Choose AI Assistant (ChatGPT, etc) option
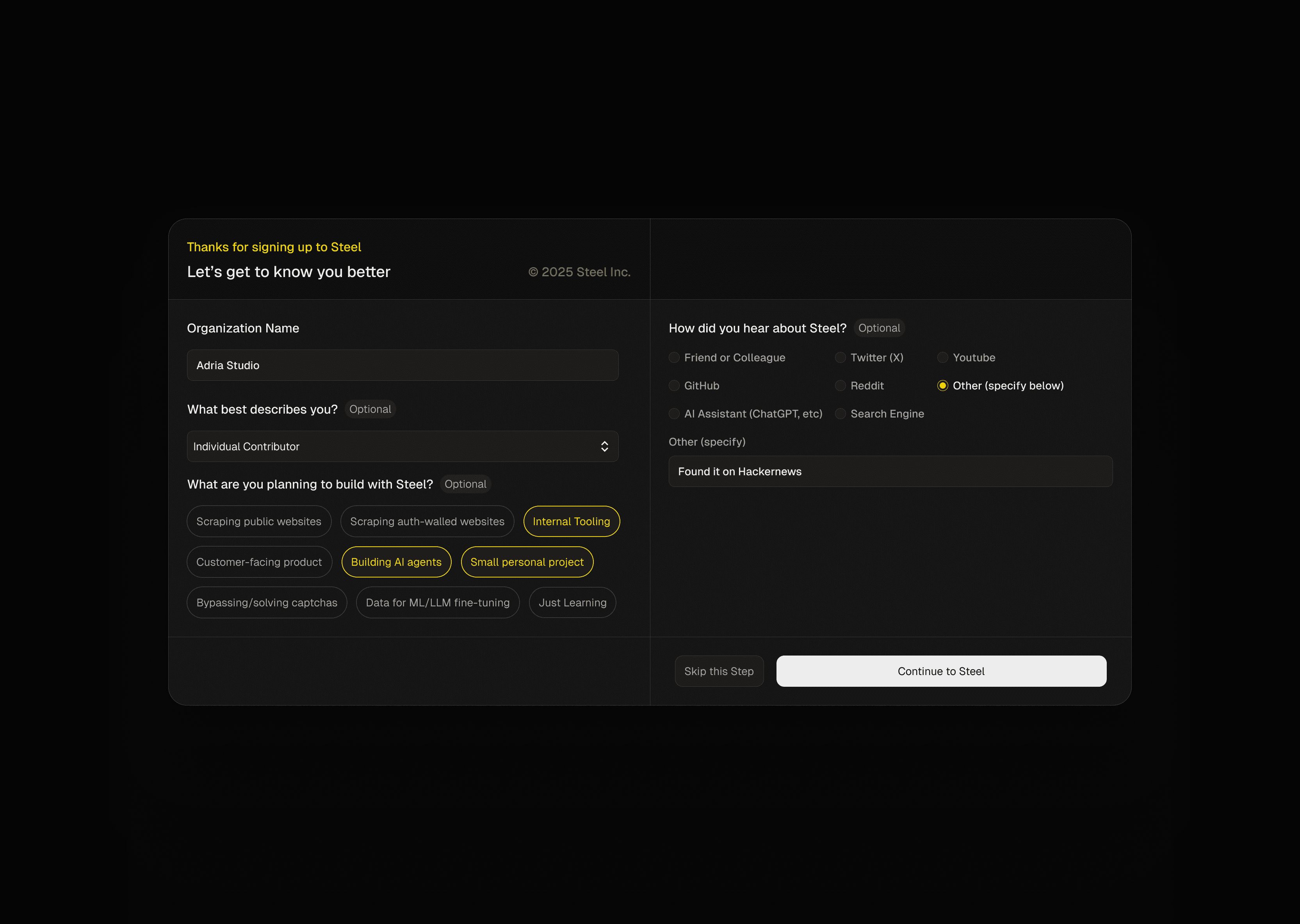This screenshot has width=1300, height=924. (x=674, y=414)
